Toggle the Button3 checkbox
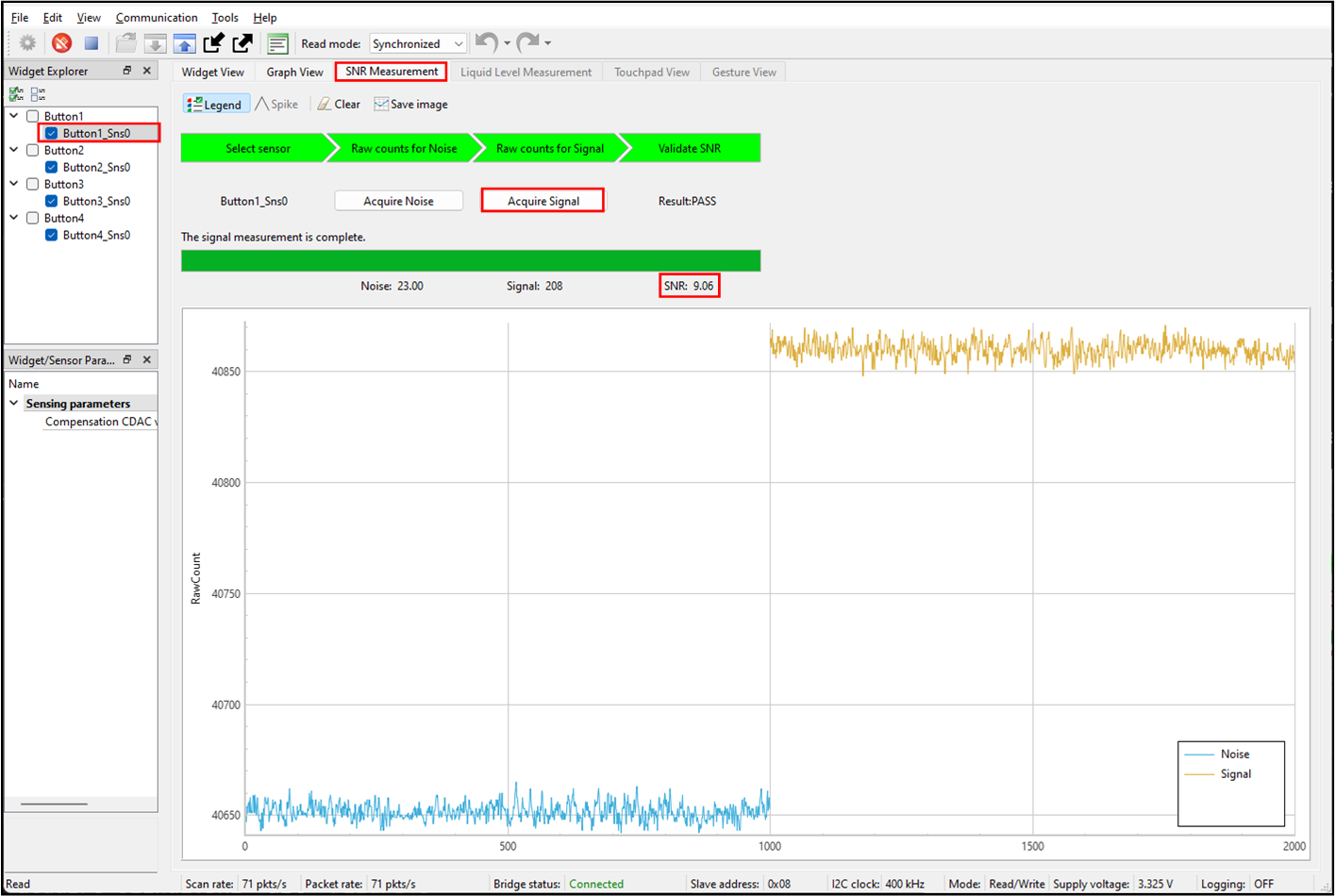The height and width of the screenshot is (896, 1335). tap(33, 185)
